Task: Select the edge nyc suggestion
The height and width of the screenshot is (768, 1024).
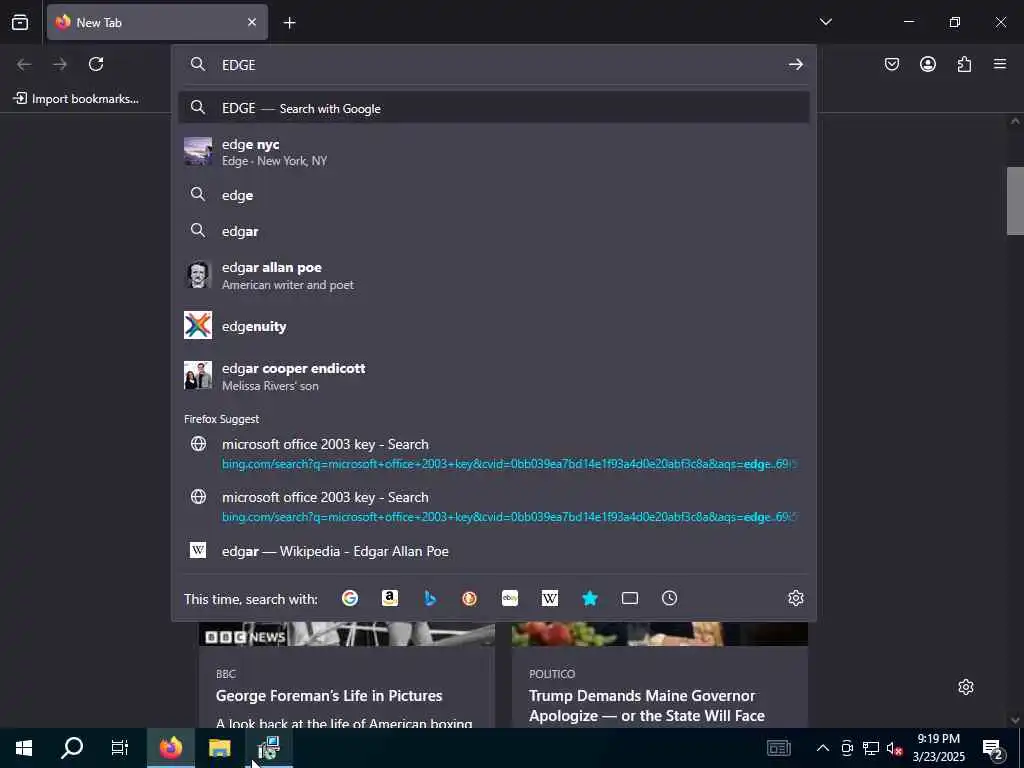Action: [x=494, y=152]
